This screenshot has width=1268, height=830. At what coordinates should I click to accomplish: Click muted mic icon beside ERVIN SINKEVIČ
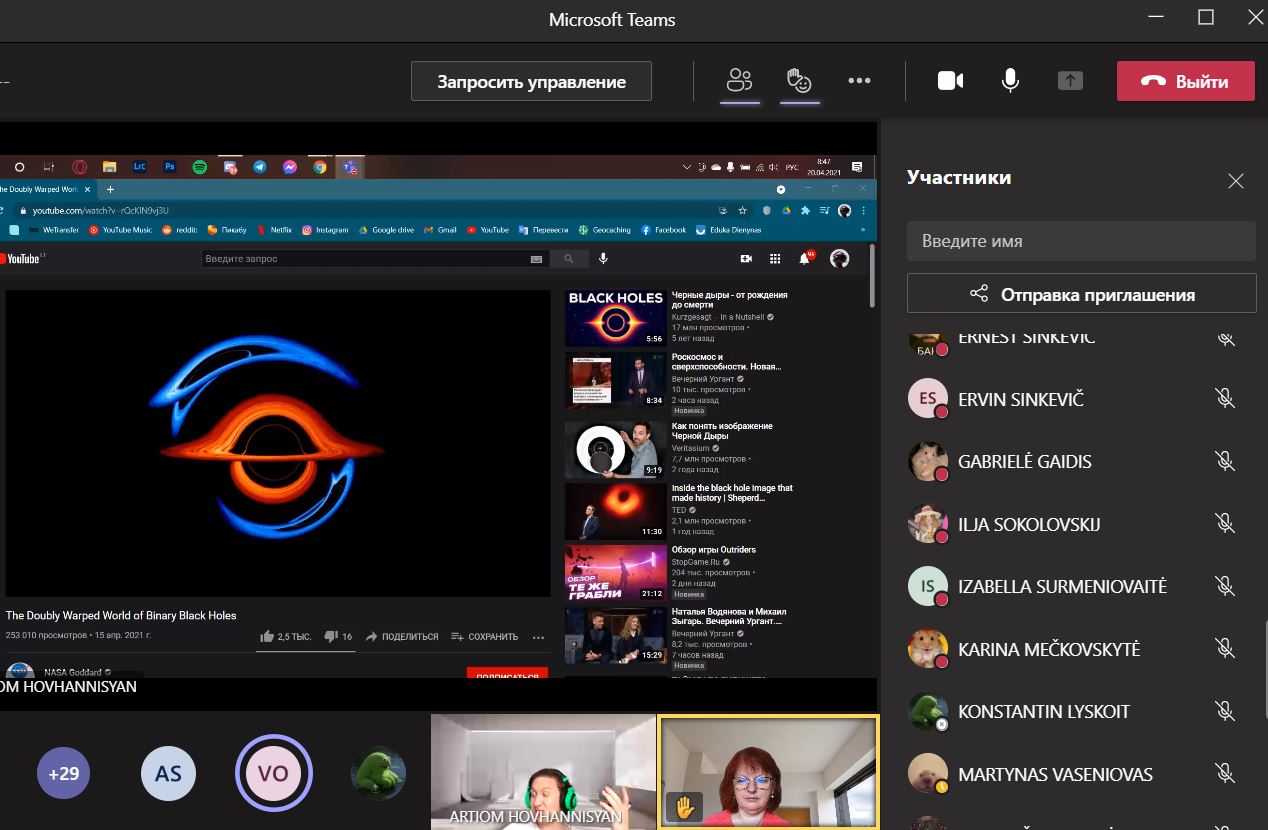pyautogui.click(x=1225, y=399)
